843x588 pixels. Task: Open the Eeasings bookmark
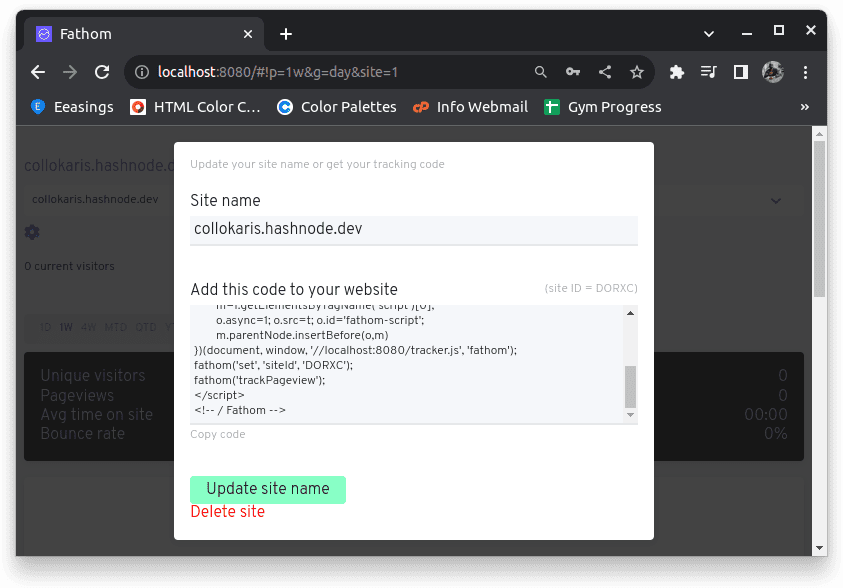(x=72, y=107)
